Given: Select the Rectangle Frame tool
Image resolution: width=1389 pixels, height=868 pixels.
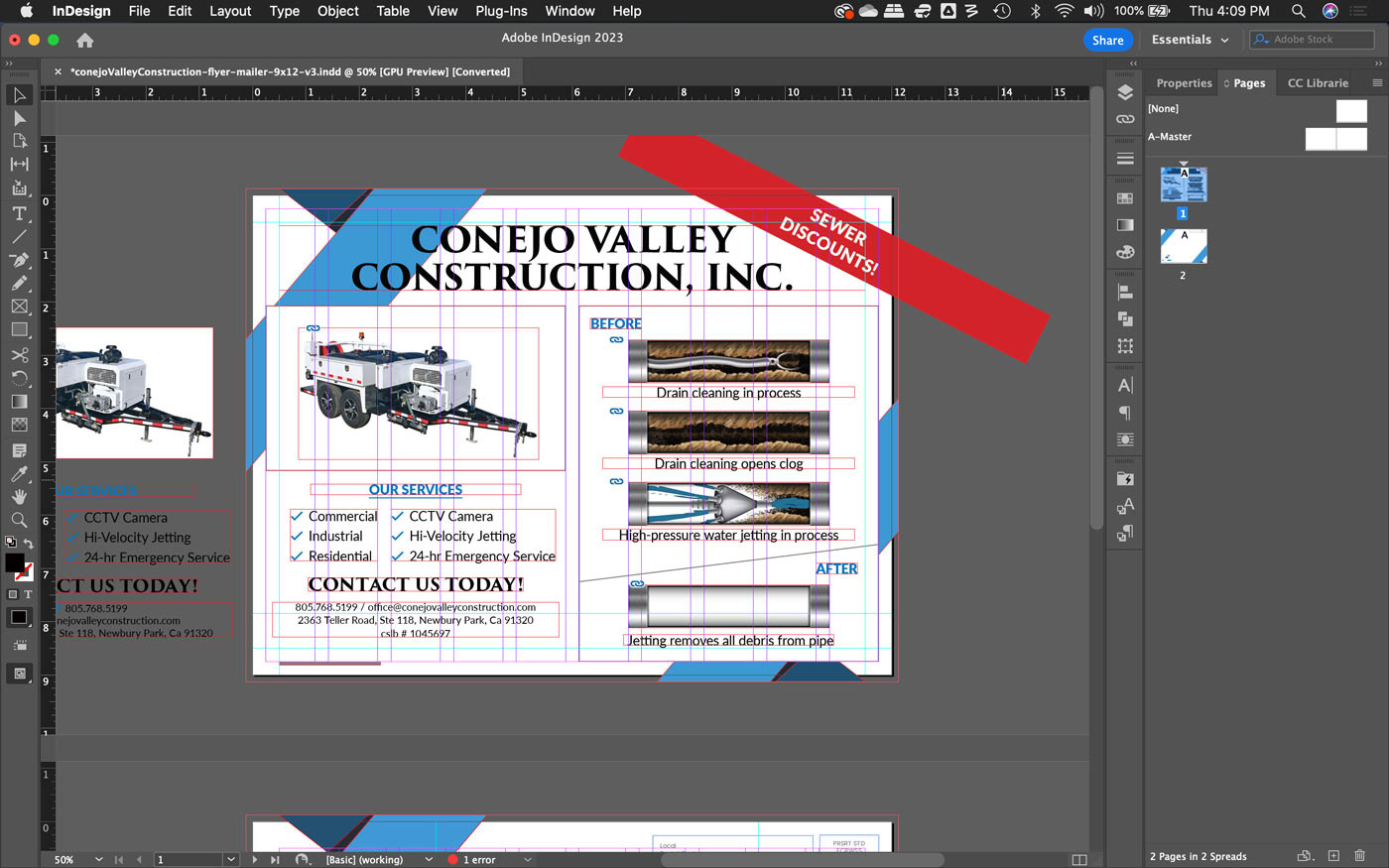Looking at the screenshot, I should [x=19, y=307].
